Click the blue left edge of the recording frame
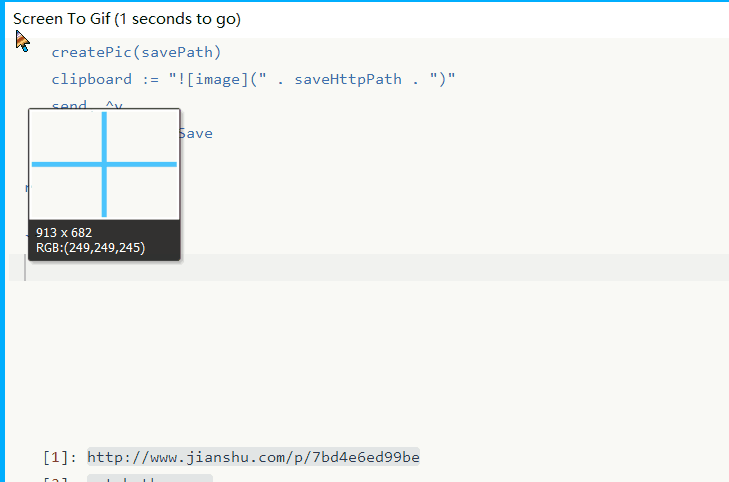The height and width of the screenshot is (482, 729). click(3, 250)
